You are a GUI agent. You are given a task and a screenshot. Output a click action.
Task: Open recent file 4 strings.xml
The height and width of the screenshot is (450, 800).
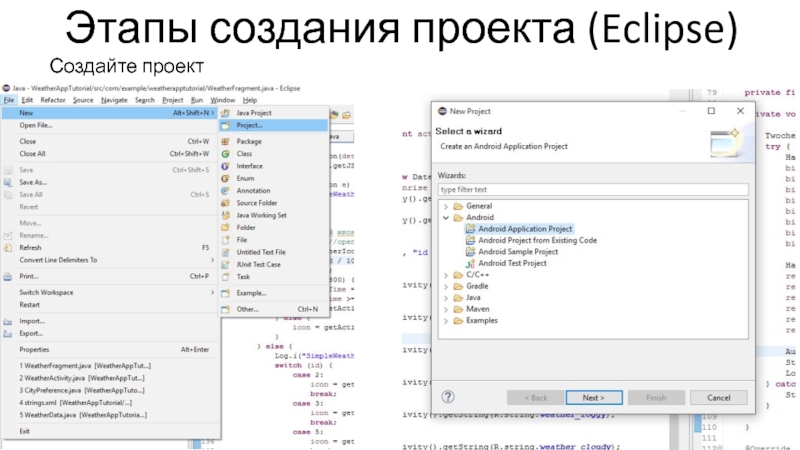click(112, 403)
